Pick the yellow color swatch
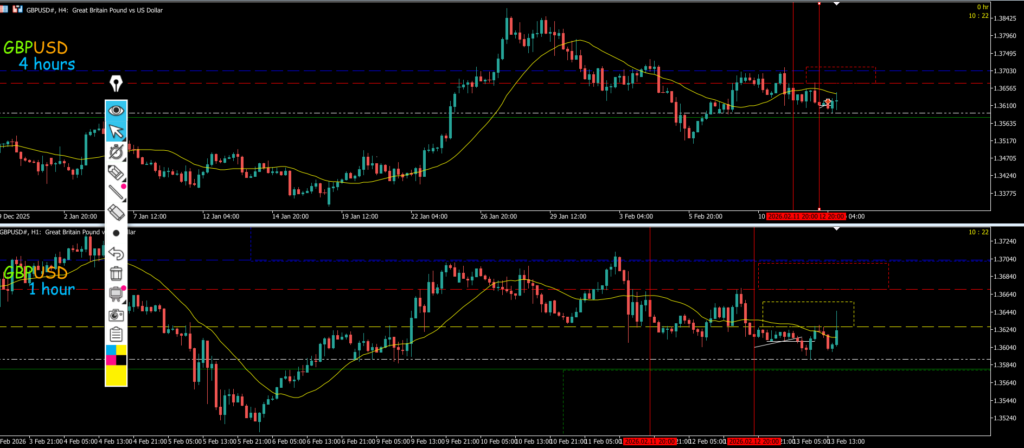Screen dimensions: 1024x448 click(116, 375)
